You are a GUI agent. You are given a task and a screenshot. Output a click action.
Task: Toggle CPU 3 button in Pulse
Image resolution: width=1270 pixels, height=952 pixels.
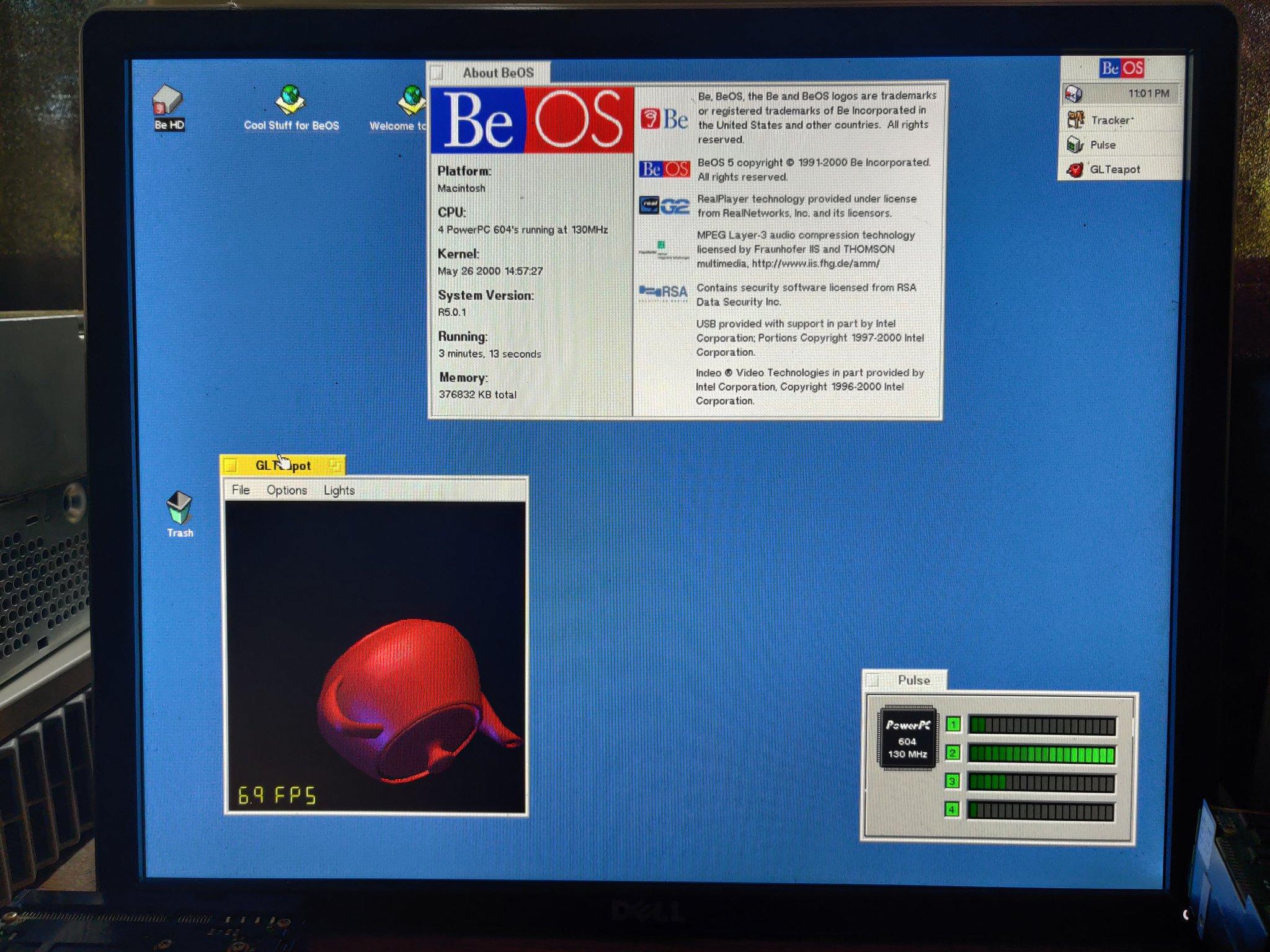[952, 781]
